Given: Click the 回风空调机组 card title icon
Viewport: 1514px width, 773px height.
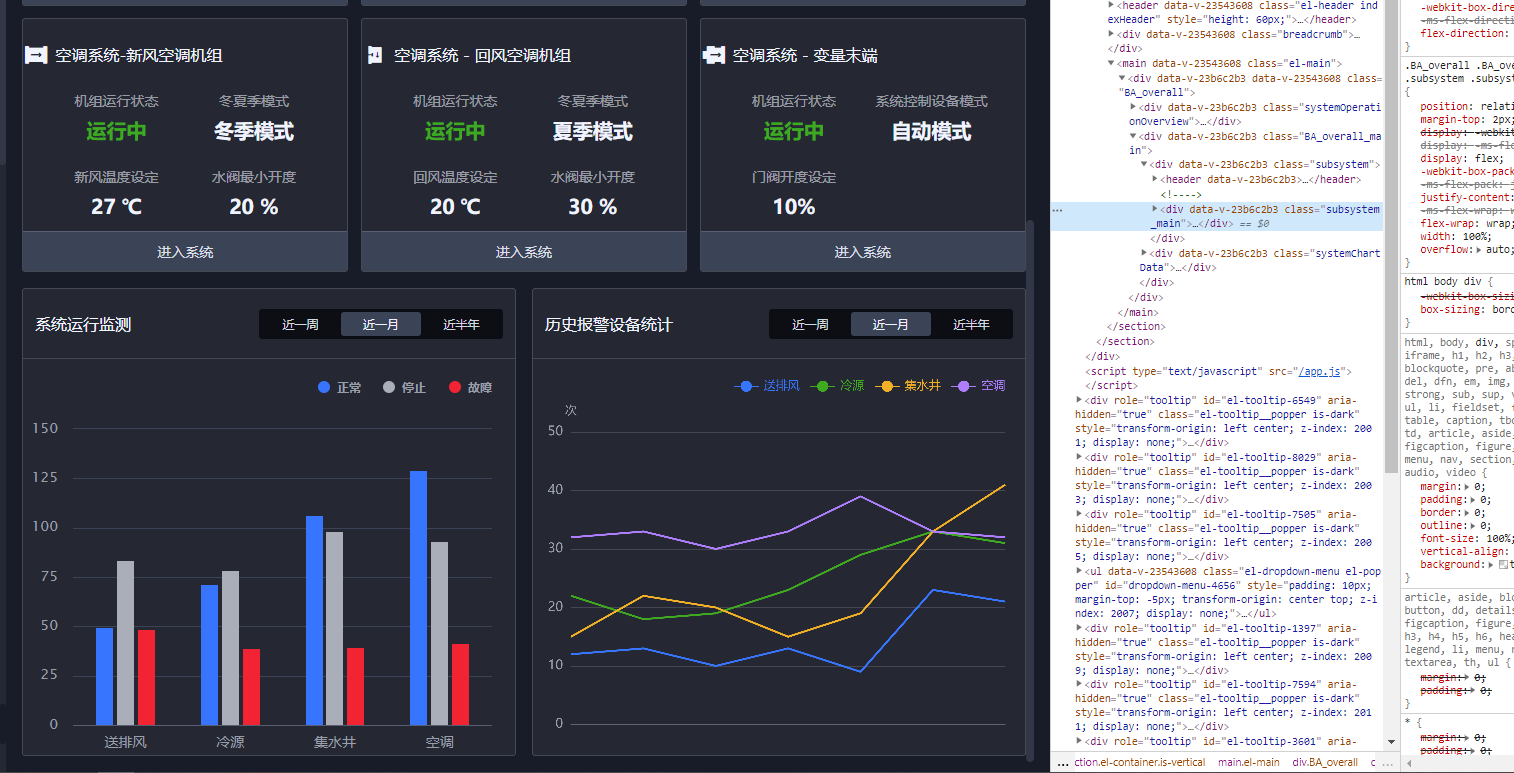Looking at the screenshot, I should pos(375,55).
